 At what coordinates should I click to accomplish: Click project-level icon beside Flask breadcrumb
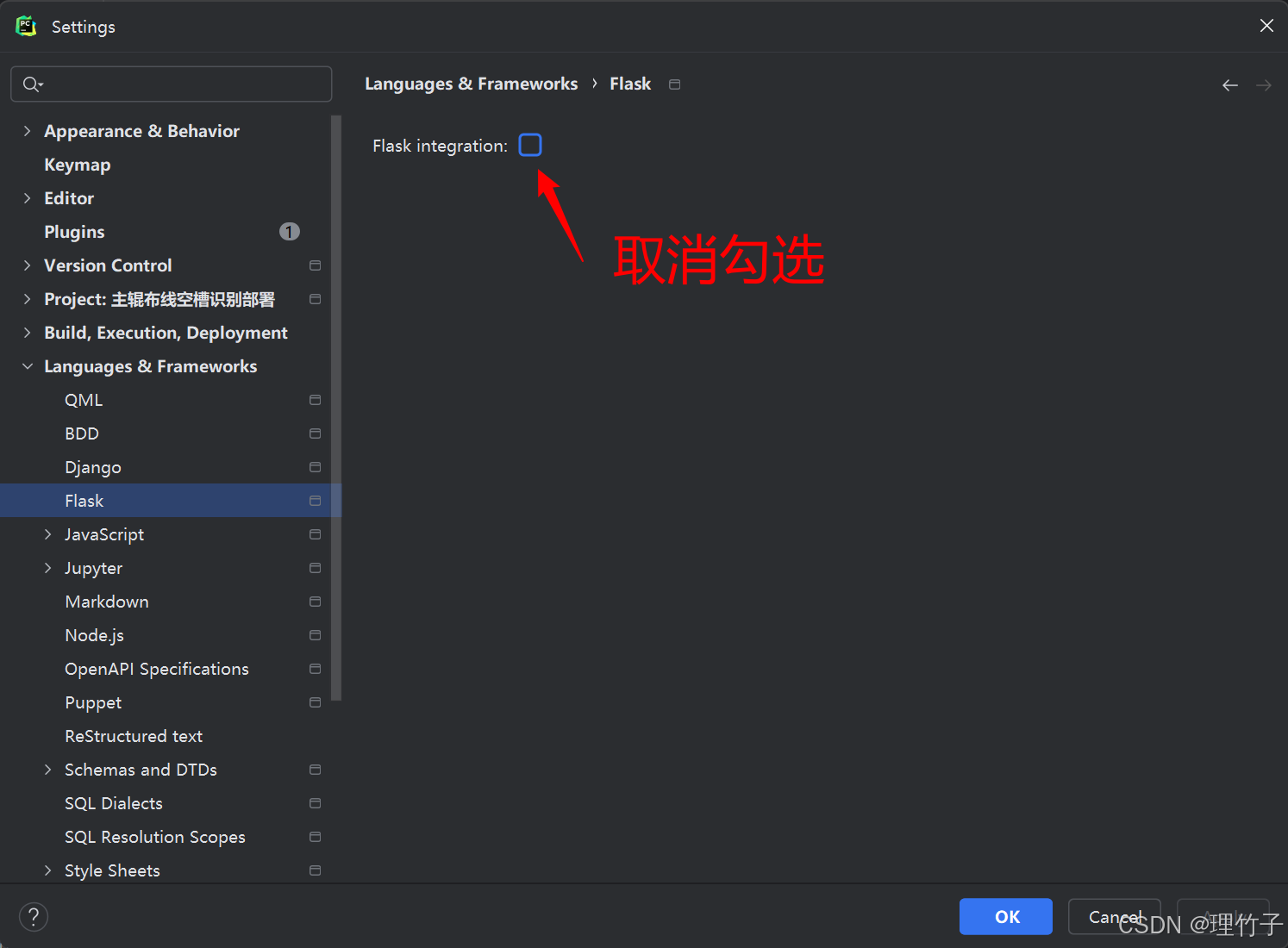coord(675,84)
